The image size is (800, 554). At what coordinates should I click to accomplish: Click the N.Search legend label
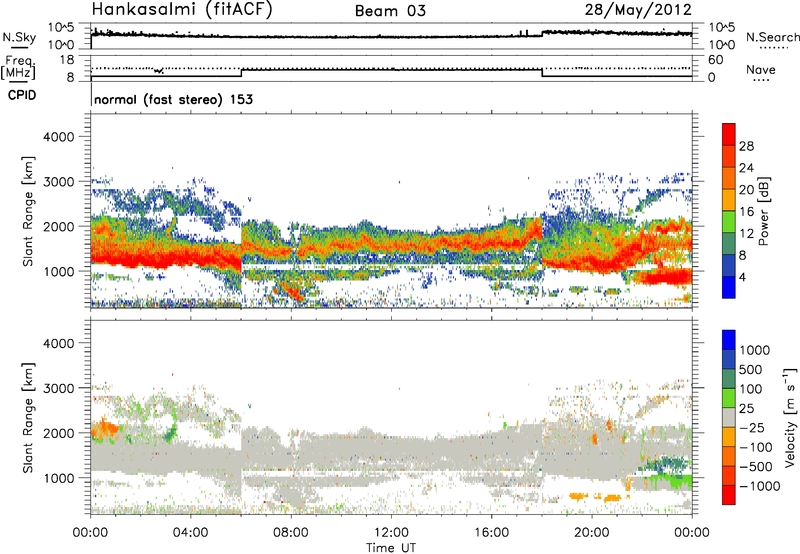click(x=772, y=37)
